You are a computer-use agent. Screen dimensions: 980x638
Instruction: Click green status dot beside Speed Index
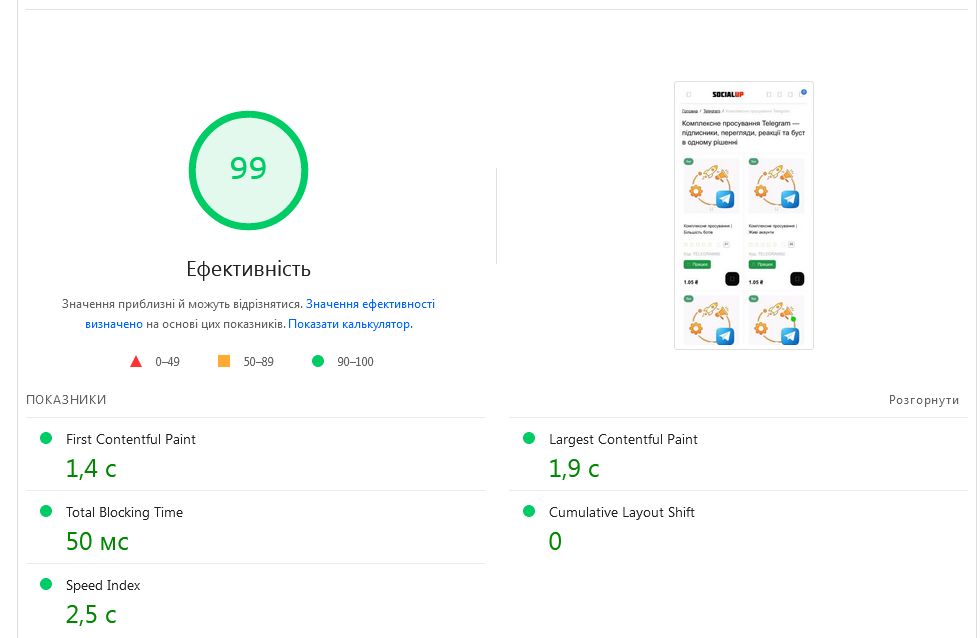pyautogui.click(x=45, y=584)
